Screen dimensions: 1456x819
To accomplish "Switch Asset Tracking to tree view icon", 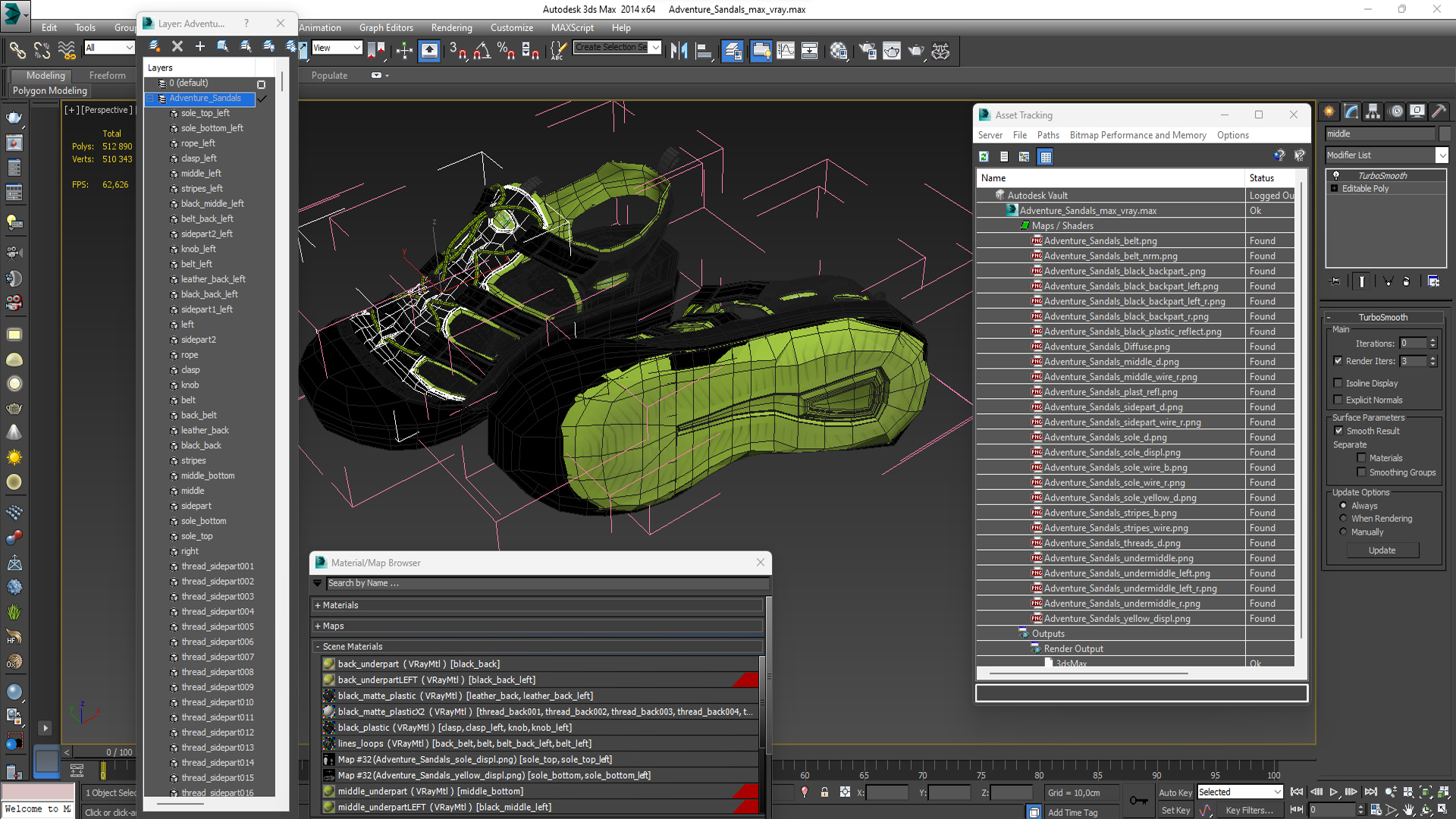I will click(1025, 156).
